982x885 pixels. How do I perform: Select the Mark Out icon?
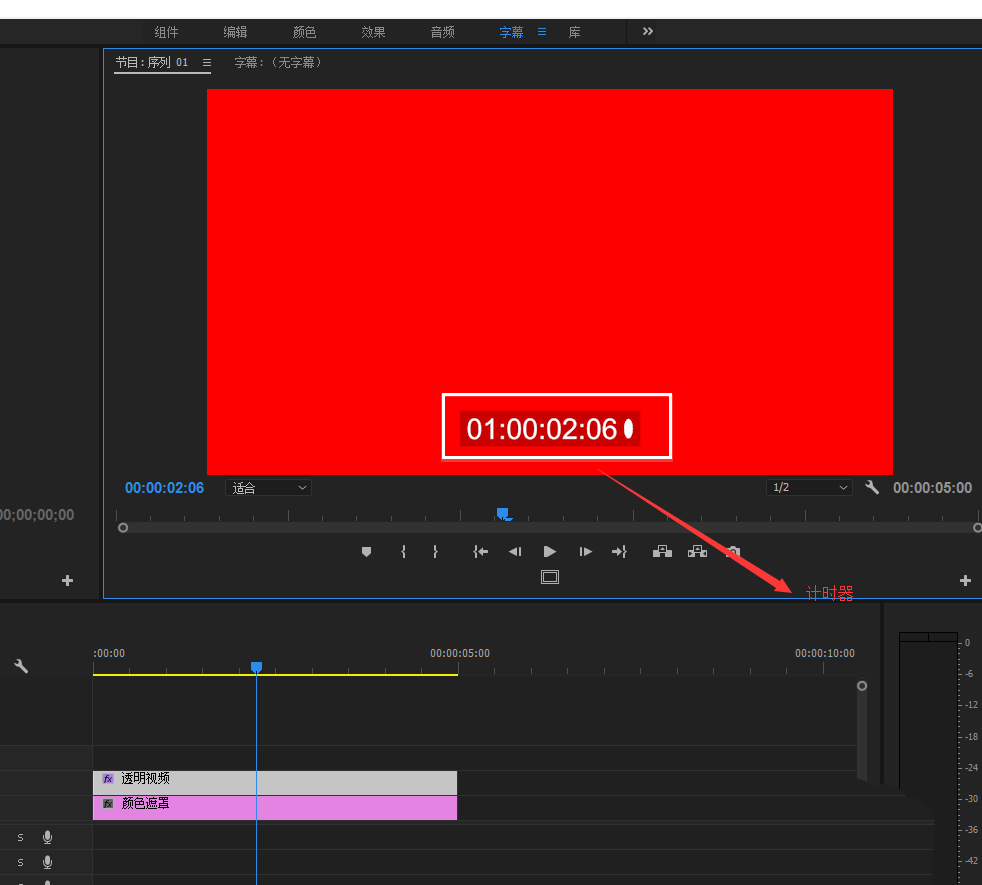(x=437, y=551)
